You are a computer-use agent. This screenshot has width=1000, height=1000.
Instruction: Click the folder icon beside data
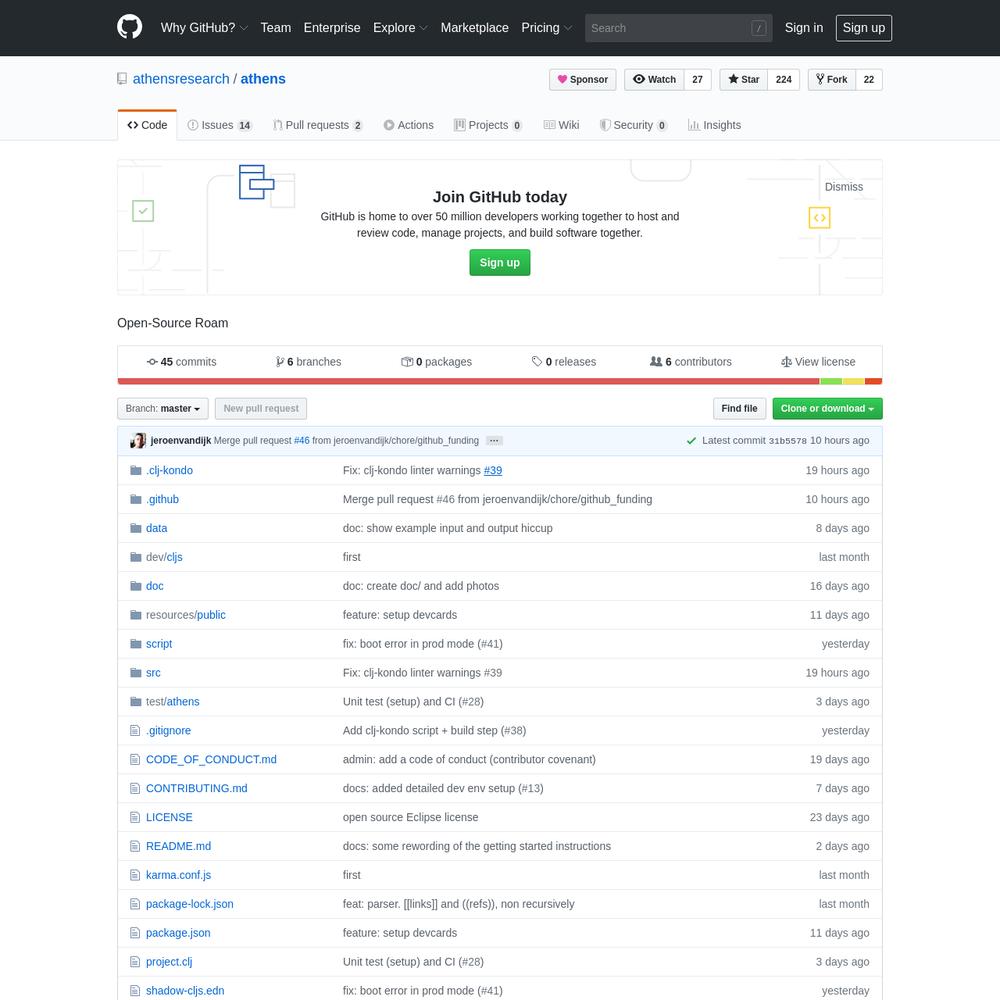click(135, 527)
